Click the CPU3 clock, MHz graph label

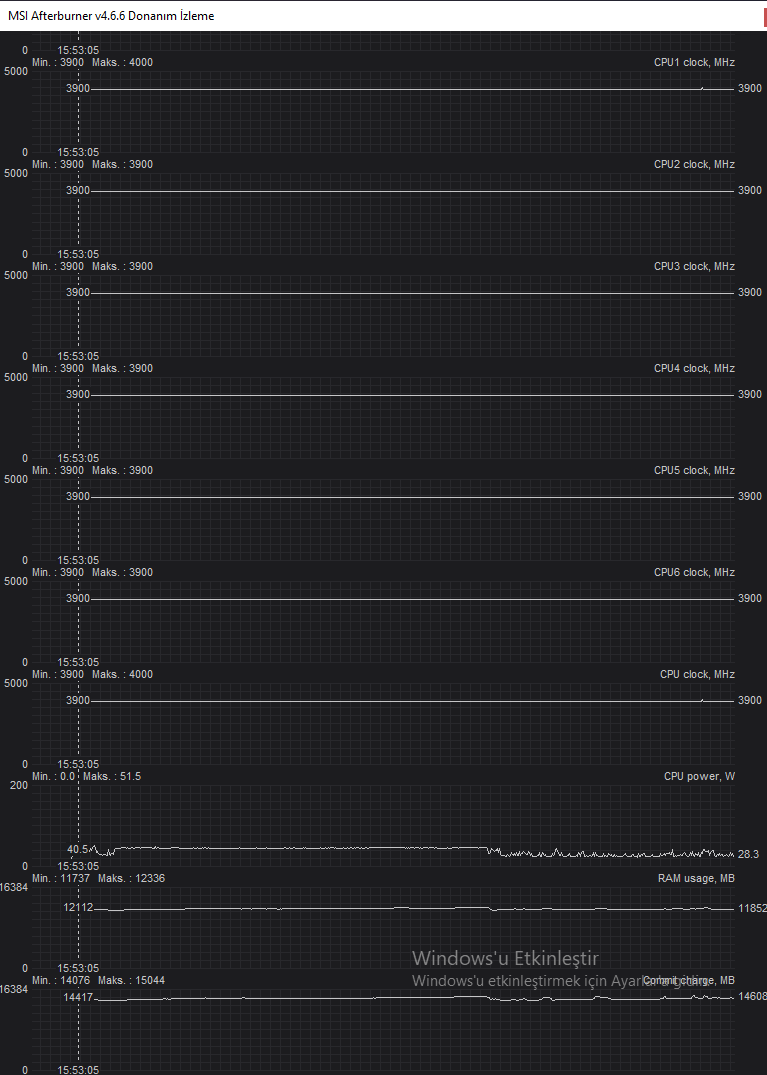[x=694, y=267]
